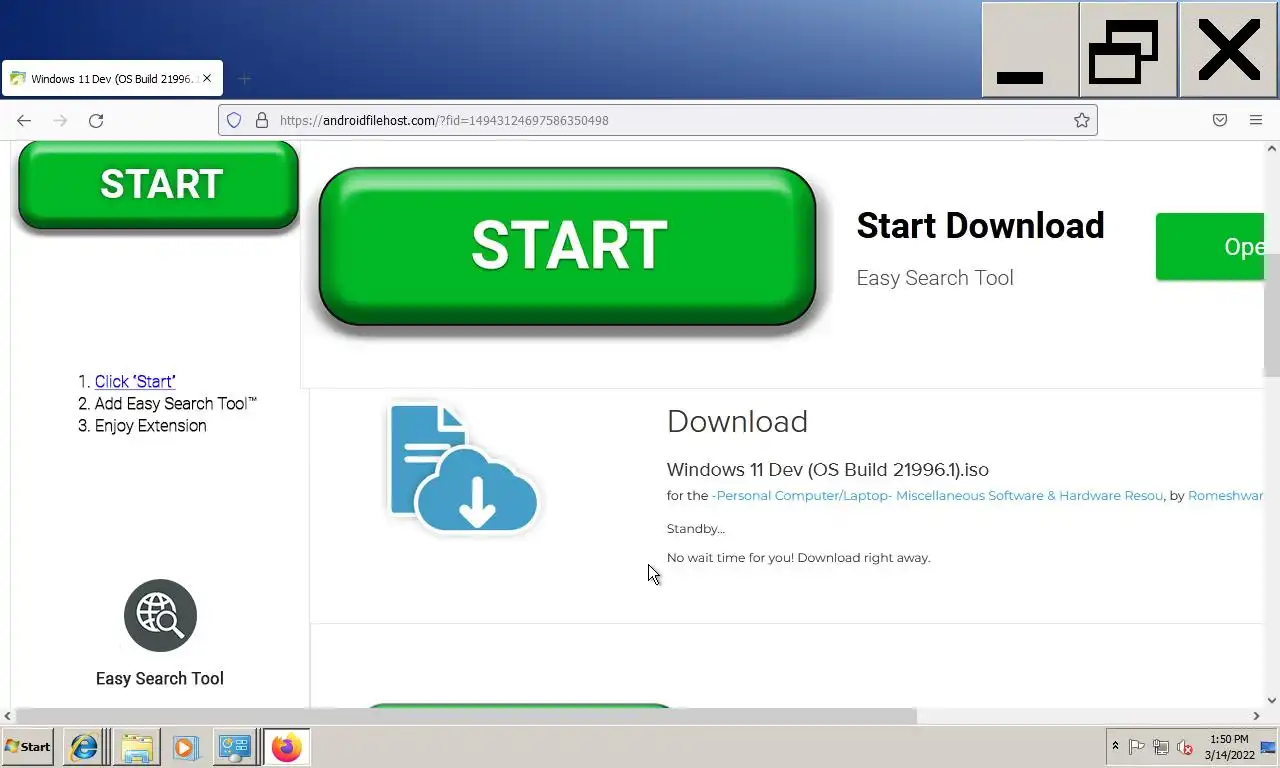1280x768 pixels.
Task: Open the Romeshwar uploader link
Action: point(1226,496)
